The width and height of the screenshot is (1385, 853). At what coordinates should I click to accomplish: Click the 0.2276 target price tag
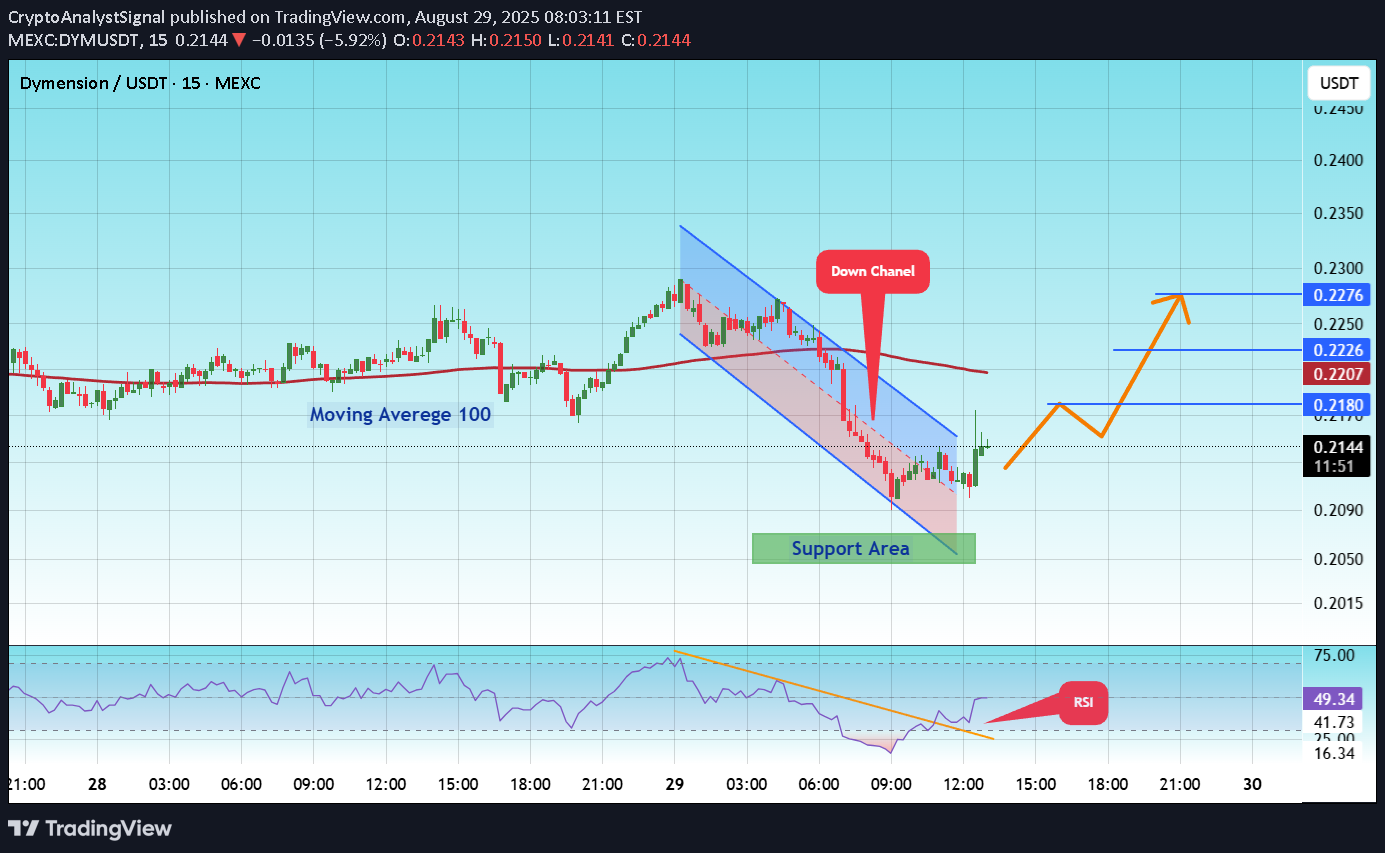pyautogui.click(x=1337, y=295)
